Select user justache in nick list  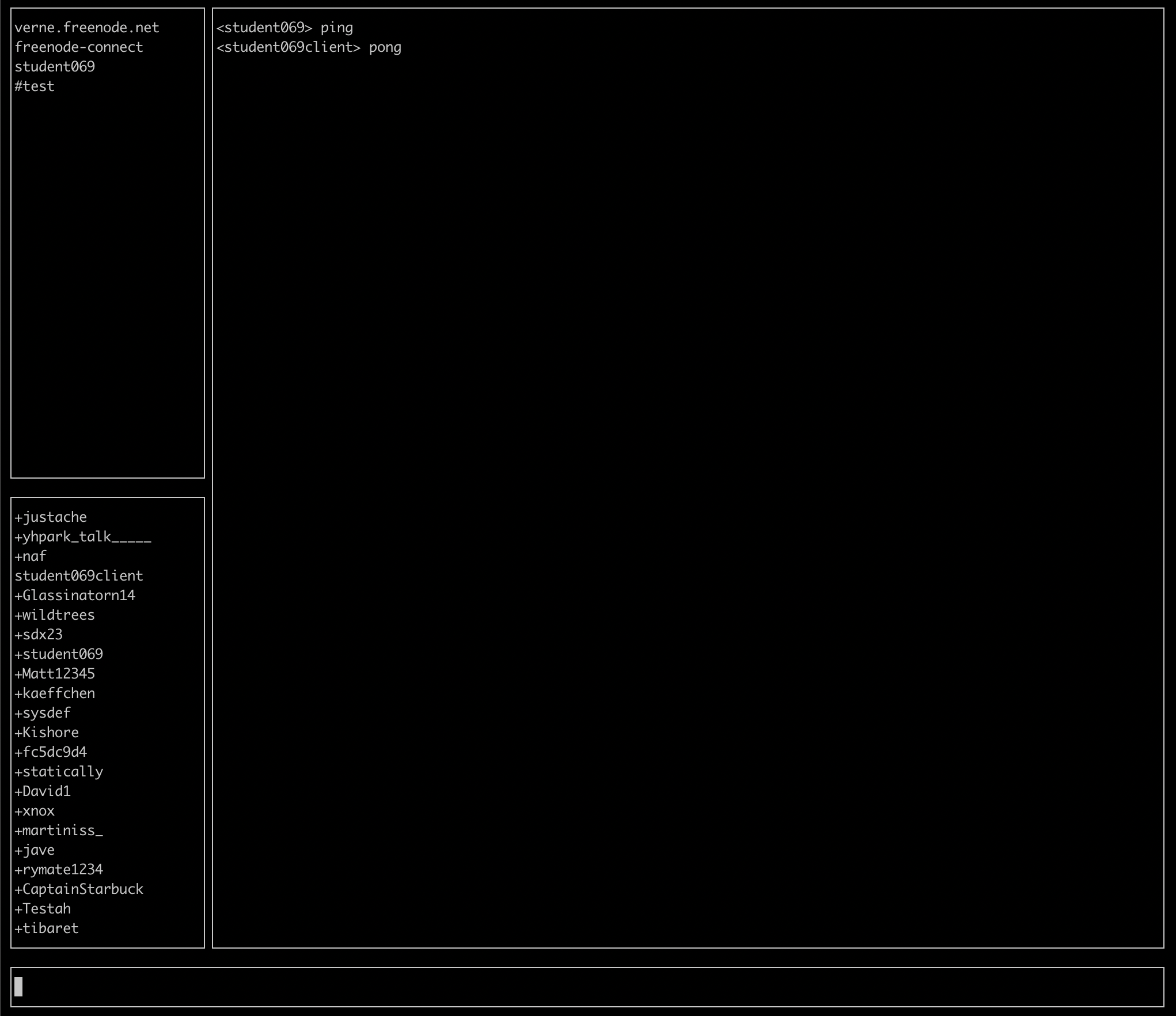(51, 517)
